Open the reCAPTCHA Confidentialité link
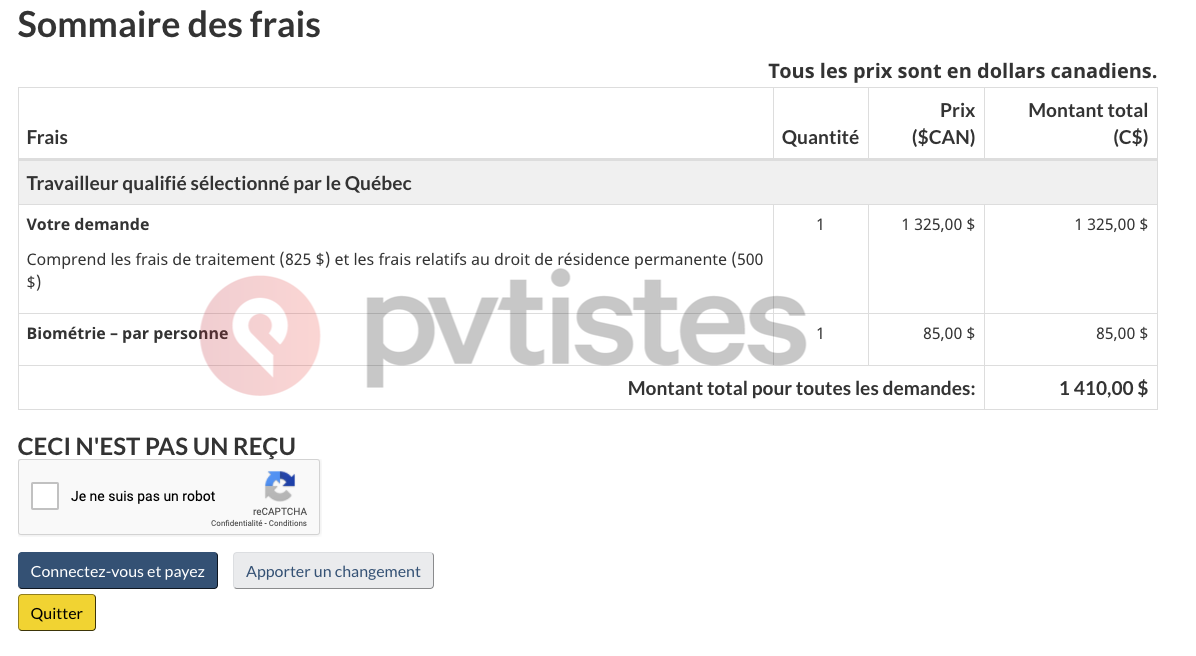This screenshot has width=1196, height=656. point(236,523)
